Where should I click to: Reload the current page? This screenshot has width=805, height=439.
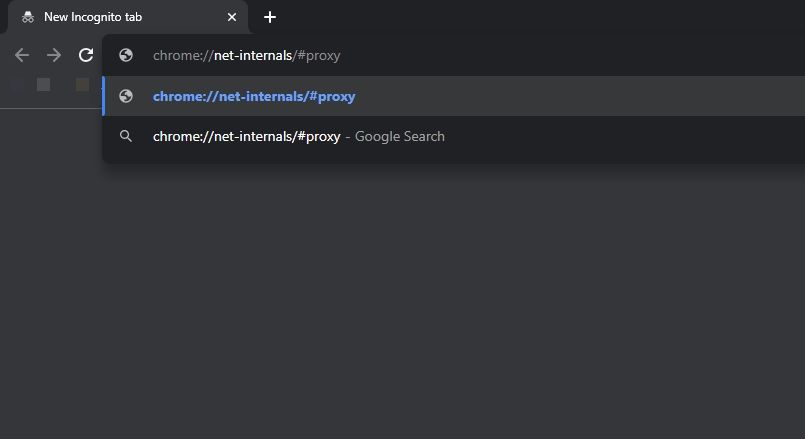86,55
